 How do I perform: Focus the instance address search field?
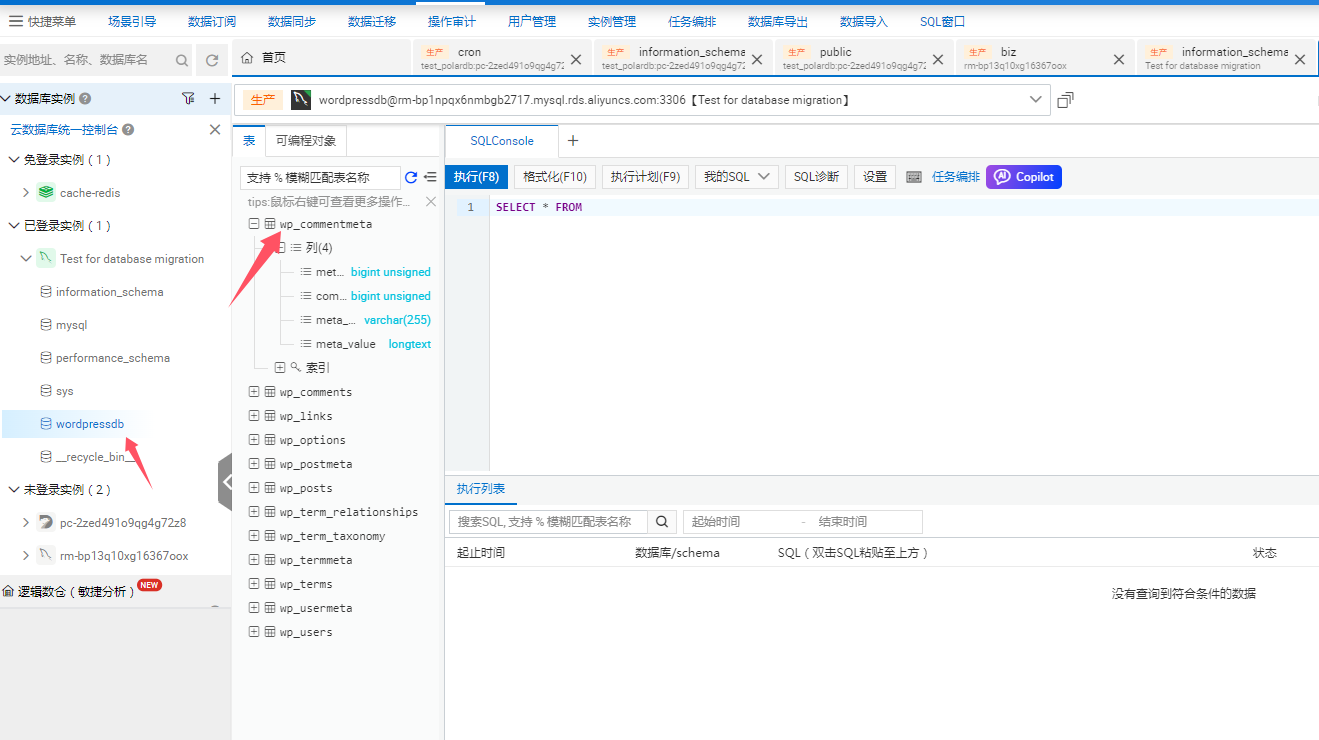(x=86, y=60)
